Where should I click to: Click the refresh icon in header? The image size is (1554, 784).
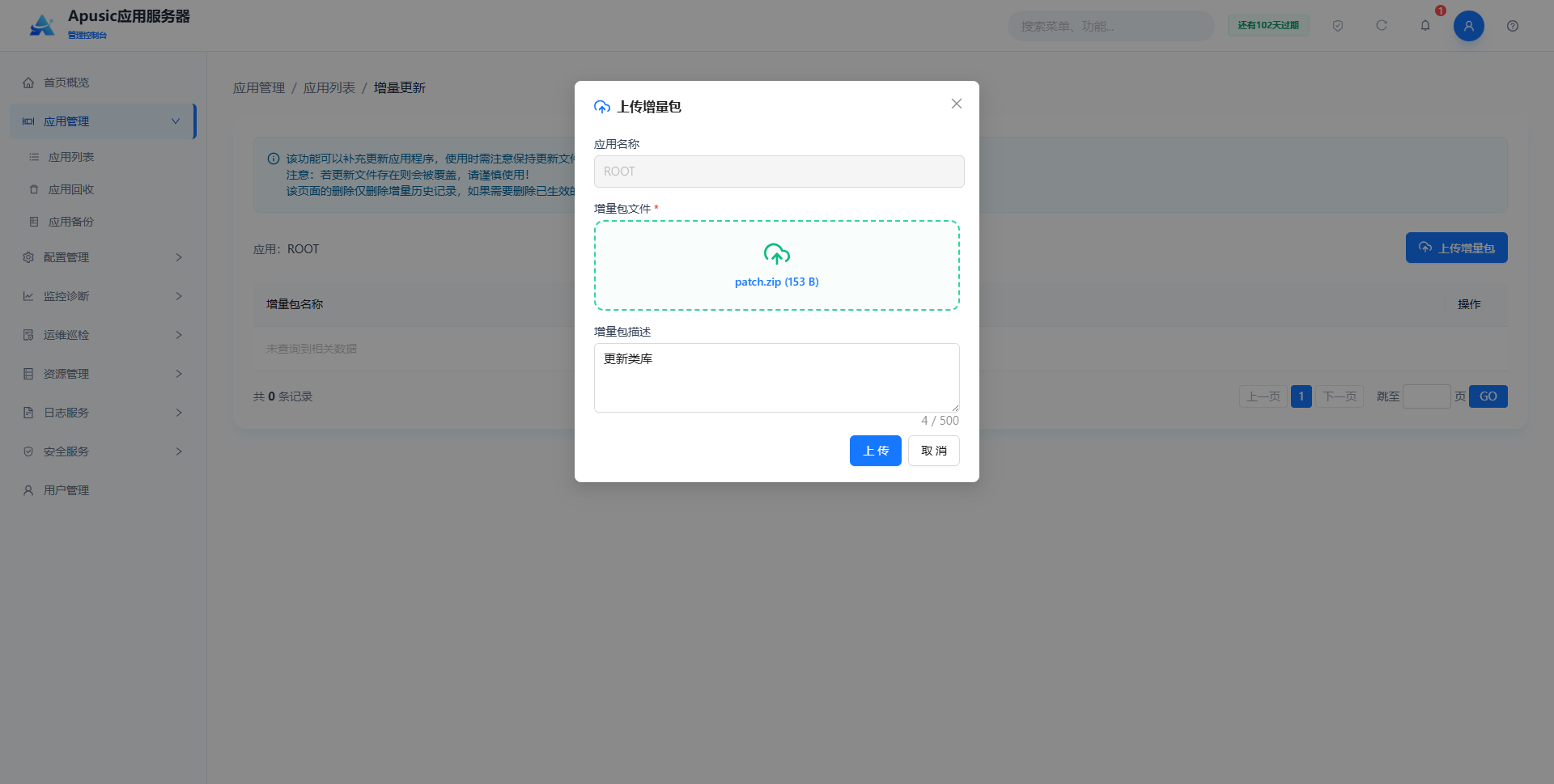coord(1382,26)
